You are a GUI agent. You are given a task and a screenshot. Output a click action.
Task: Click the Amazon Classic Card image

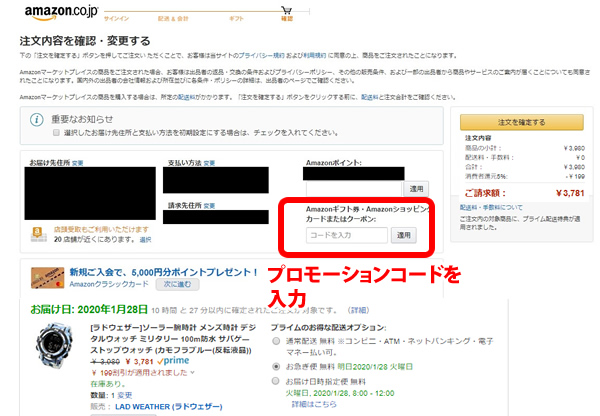coord(47,278)
